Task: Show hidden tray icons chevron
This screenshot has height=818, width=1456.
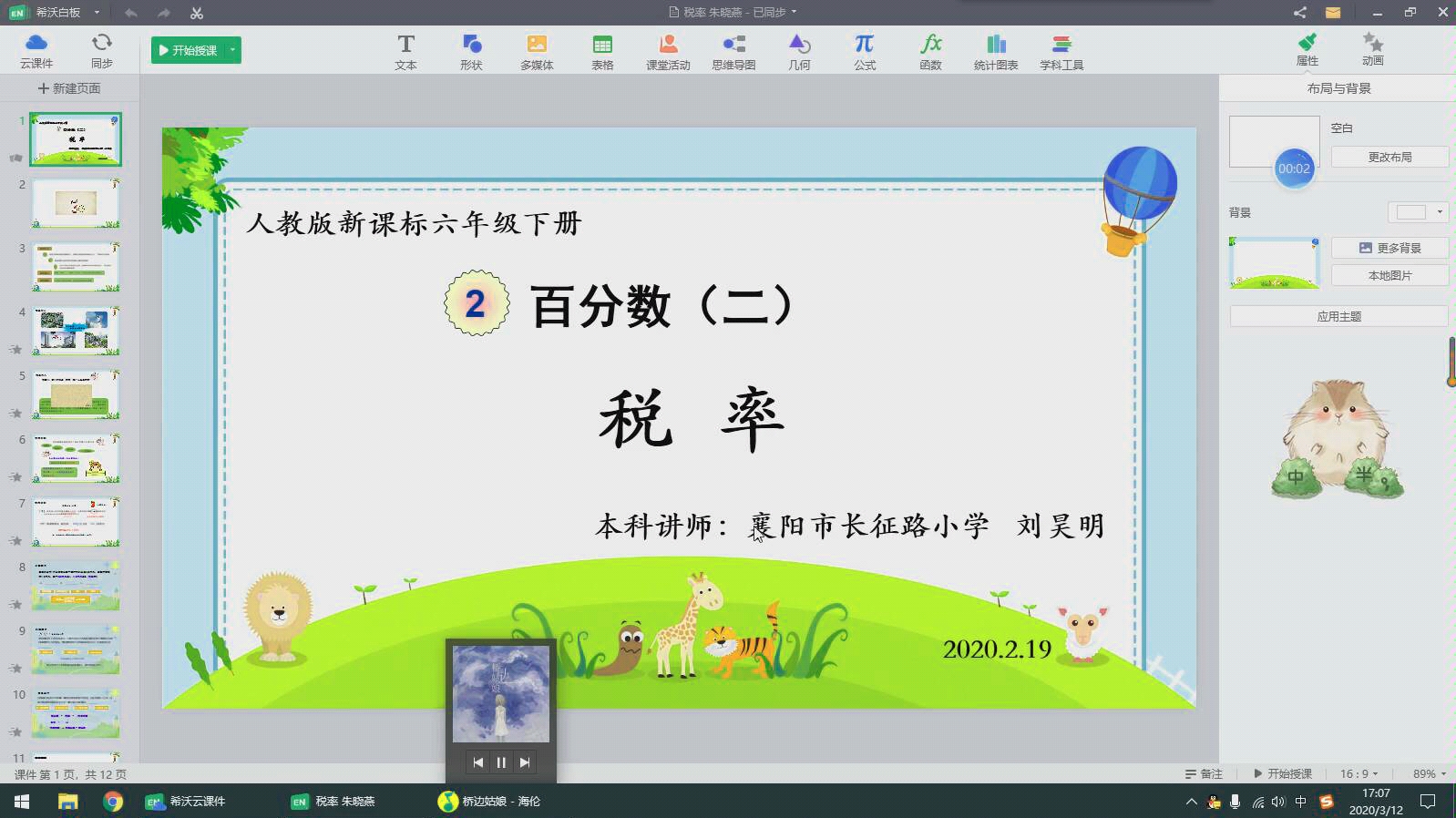Action: click(1191, 802)
